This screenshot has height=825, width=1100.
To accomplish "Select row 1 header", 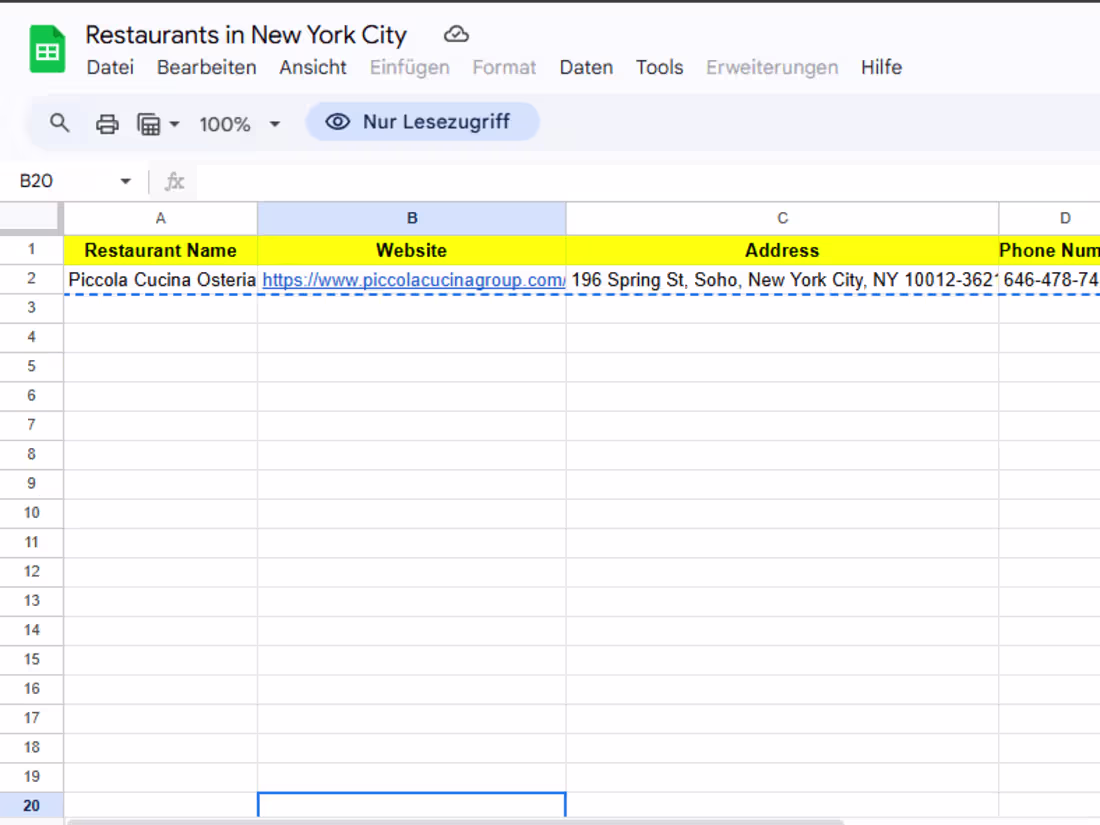I will tap(32, 250).
